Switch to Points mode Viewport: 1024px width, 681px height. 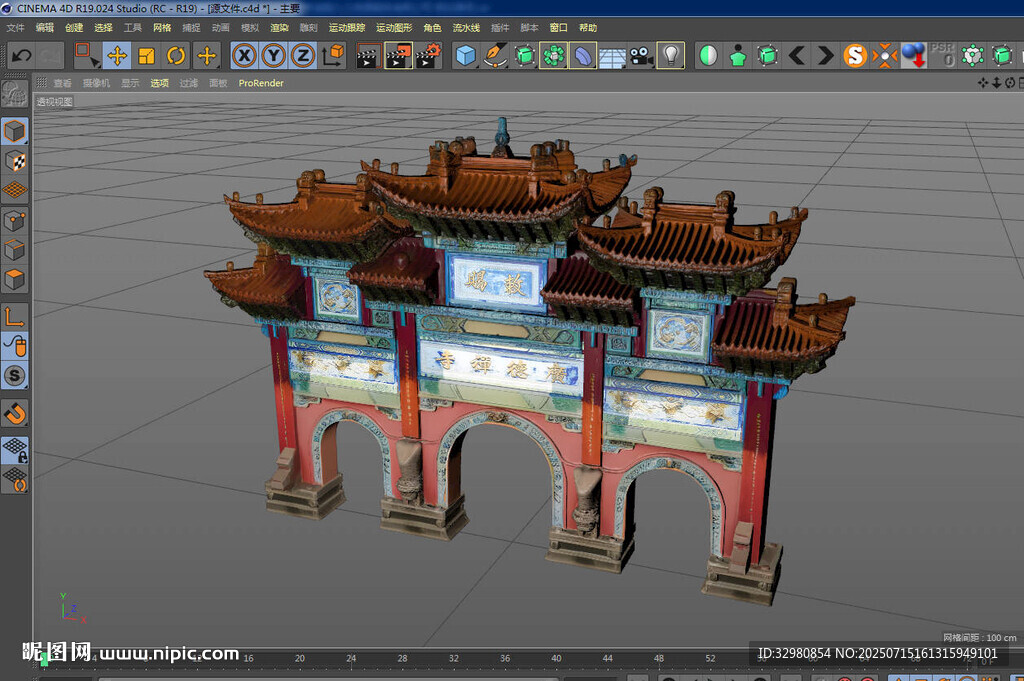pyautogui.click(x=14, y=221)
